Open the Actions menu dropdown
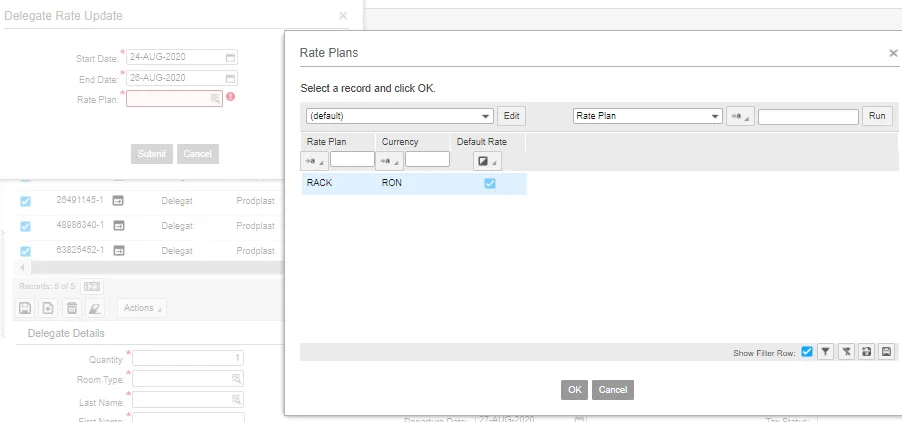This screenshot has height=422, width=902. (x=142, y=308)
